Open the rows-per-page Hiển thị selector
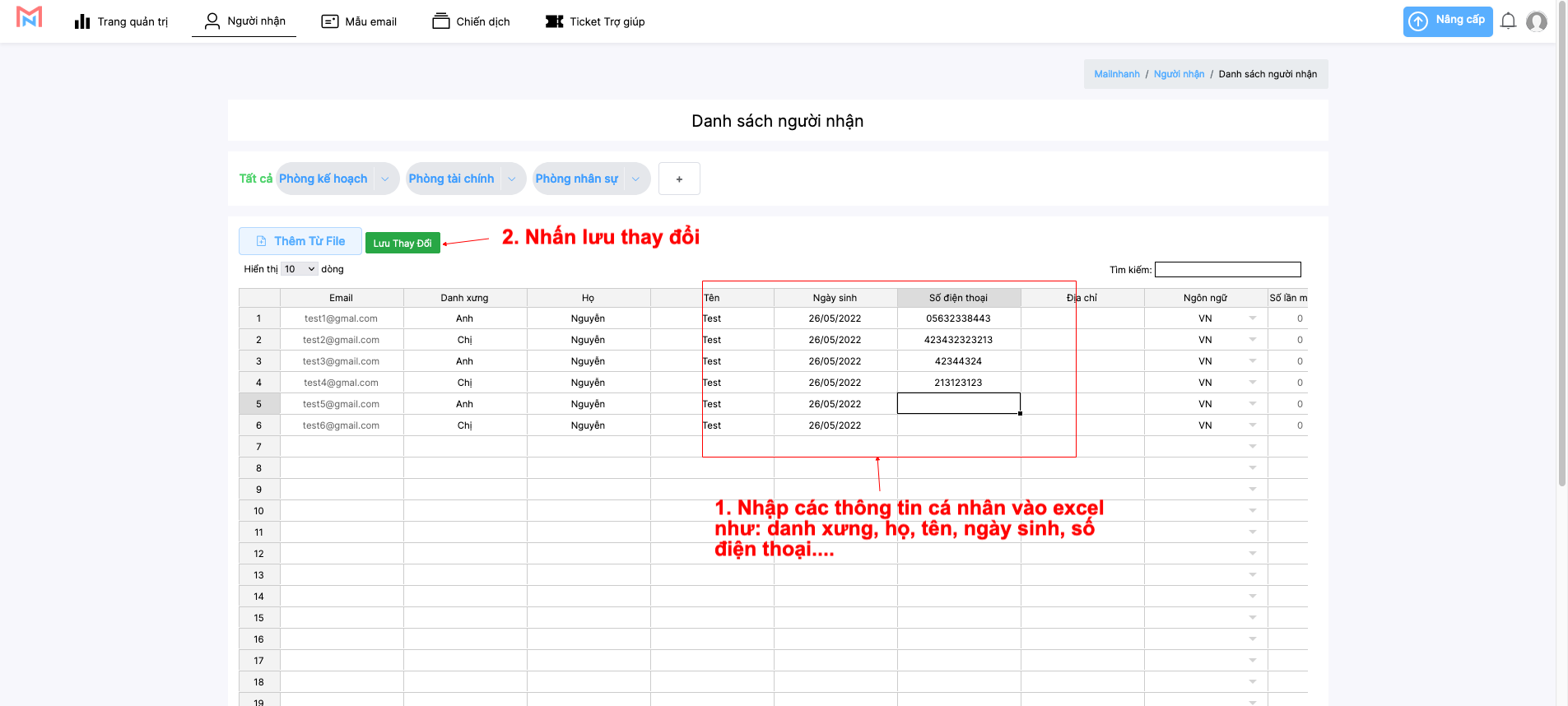 (x=300, y=269)
